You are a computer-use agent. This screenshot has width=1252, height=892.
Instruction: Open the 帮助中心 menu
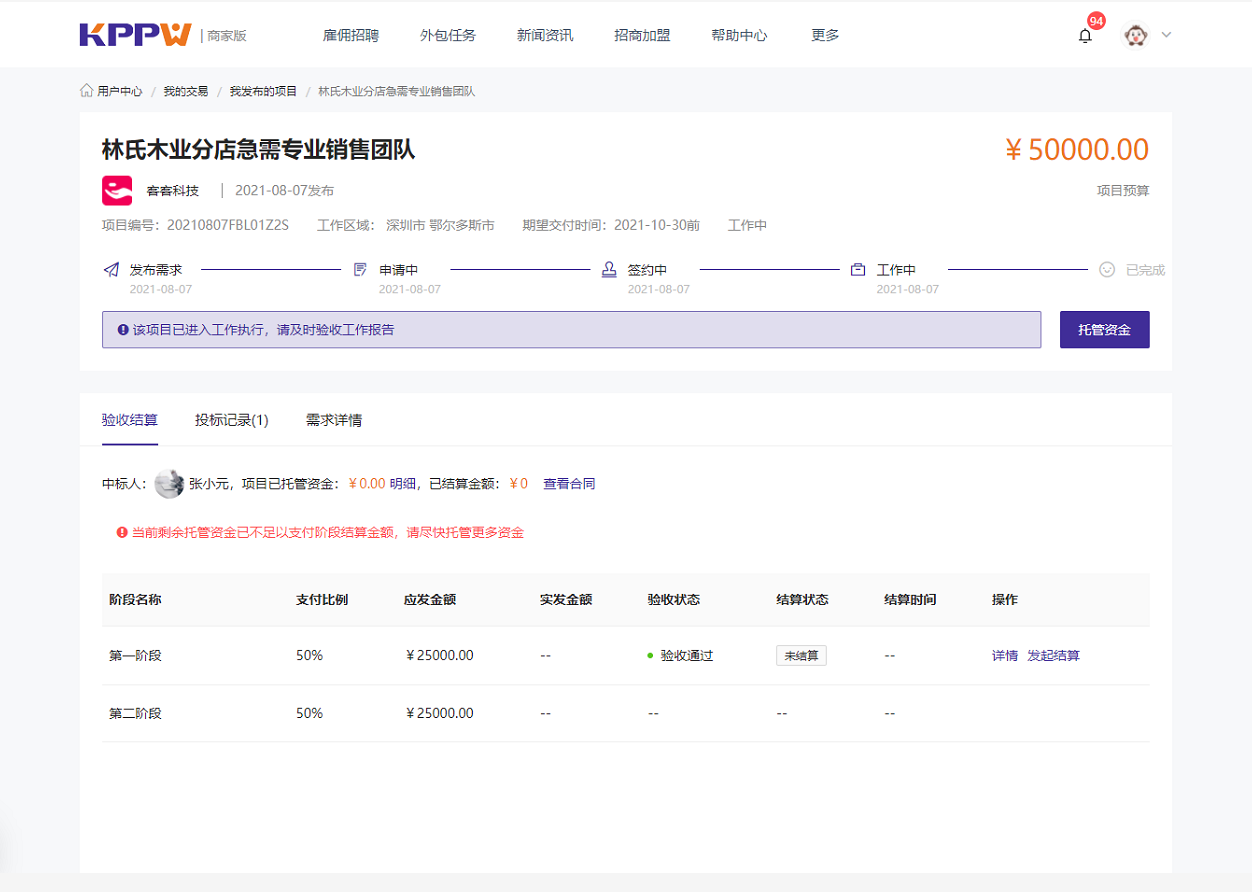[739, 35]
